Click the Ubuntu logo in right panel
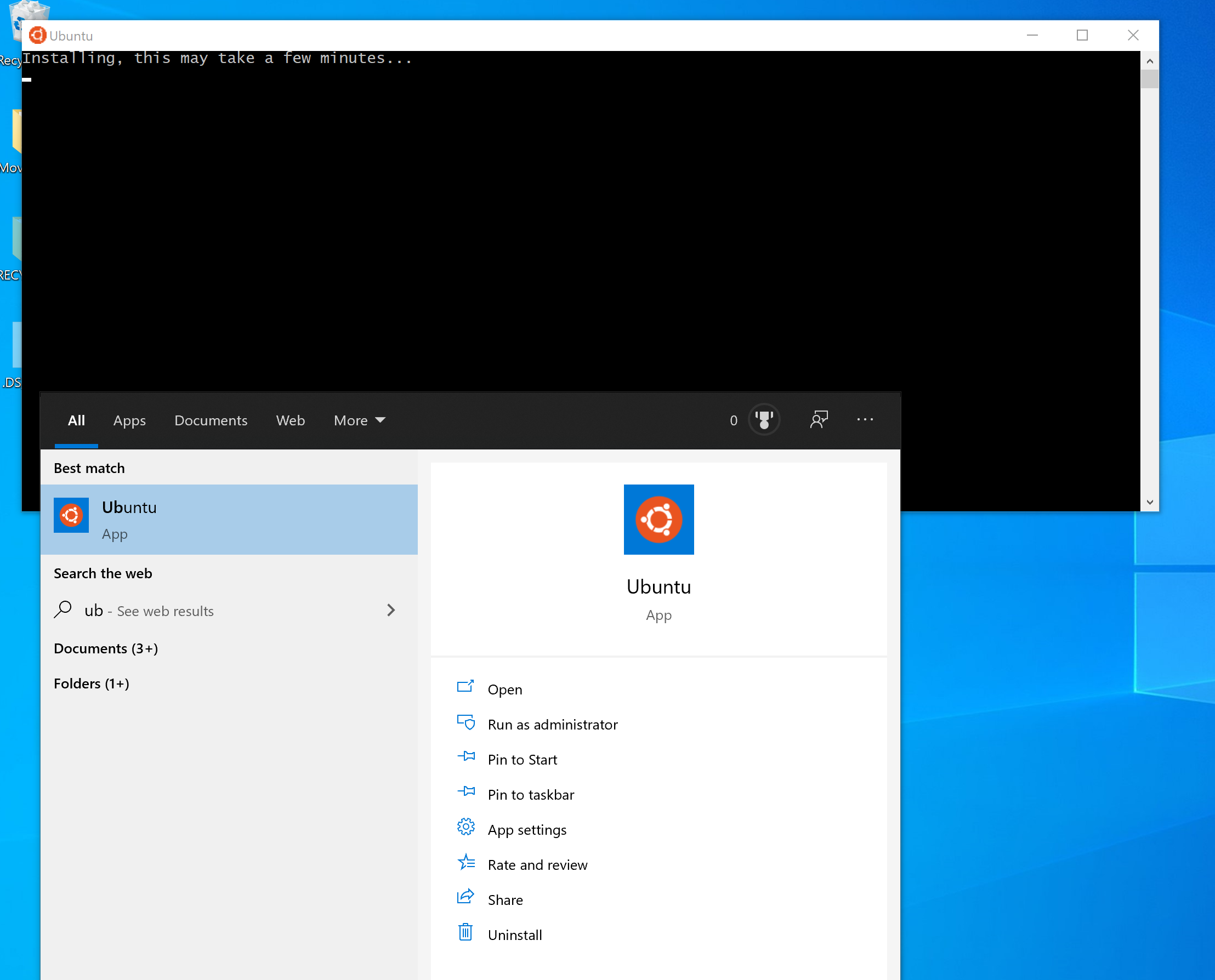Screen dimensions: 1215x980 pyautogui.click(x=658, y=519)
